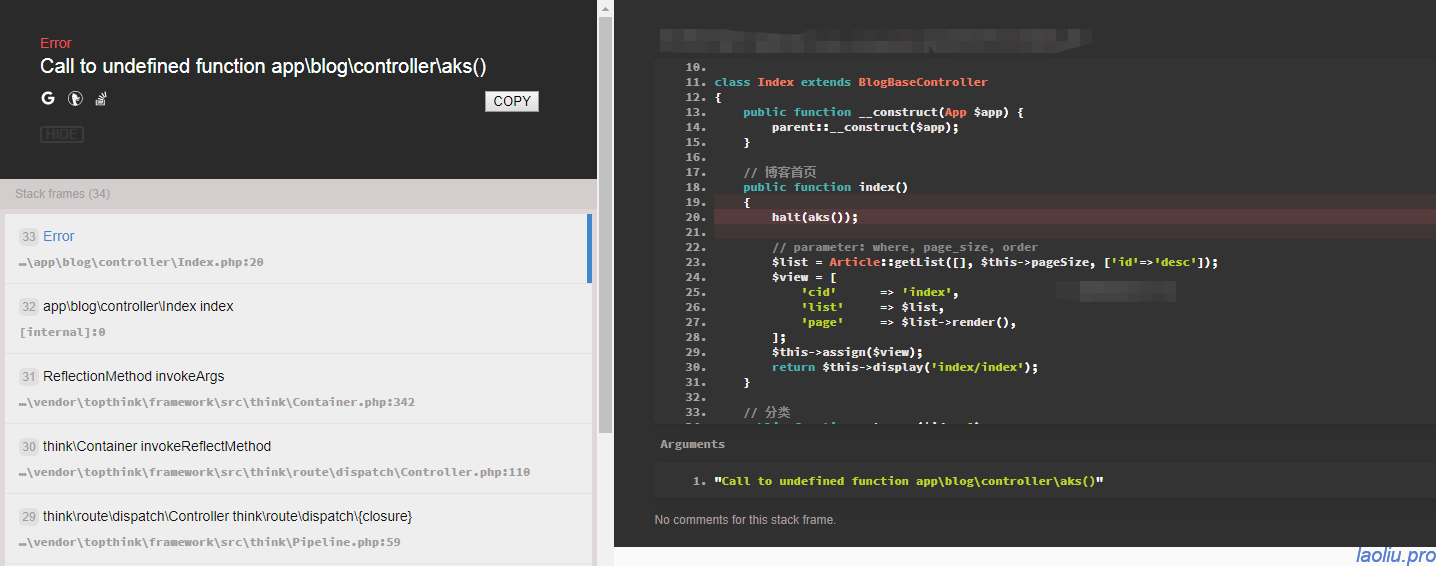Select the argument string in Arguments list
This screenshot has height=566, width=1436.
[908, 481]
